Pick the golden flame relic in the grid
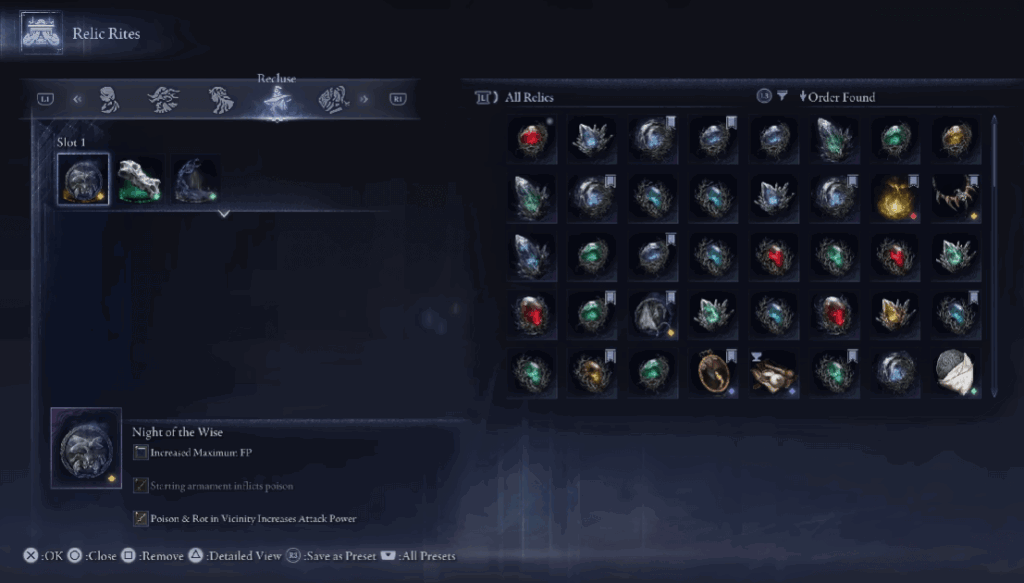The height and width of the screenshot is (583, 1024). pos(895,198)
